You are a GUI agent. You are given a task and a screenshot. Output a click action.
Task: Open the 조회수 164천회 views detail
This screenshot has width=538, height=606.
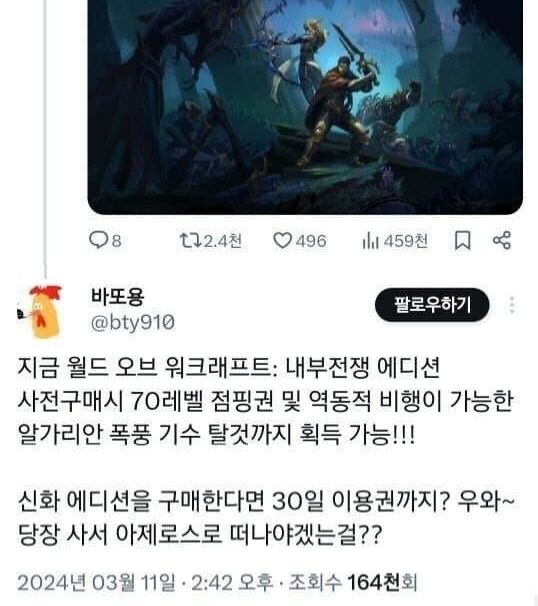pyautogui.click(x=353, y=582)
